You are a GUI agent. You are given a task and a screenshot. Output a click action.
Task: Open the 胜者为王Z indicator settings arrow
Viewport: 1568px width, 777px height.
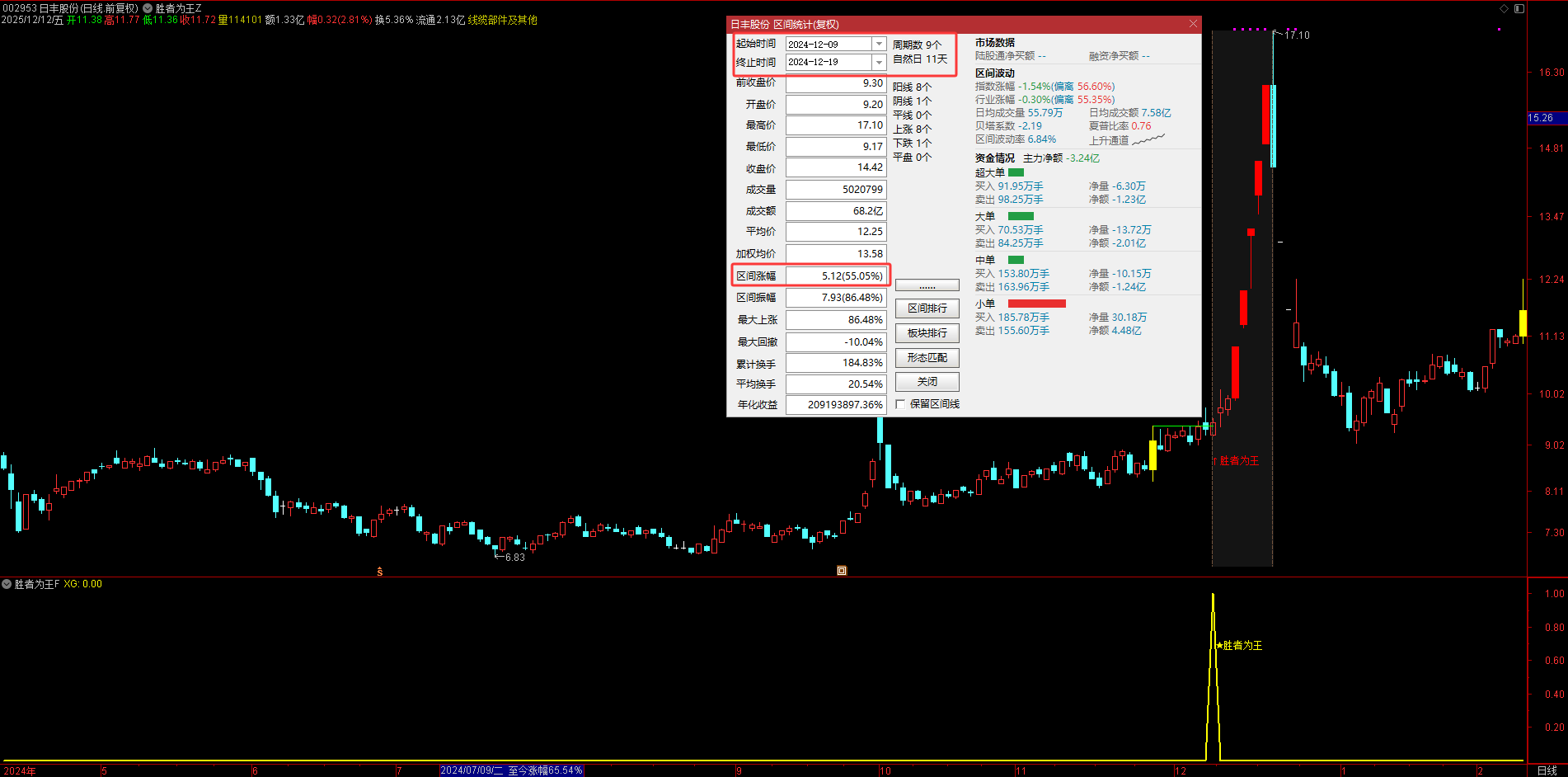click(148, 8)
